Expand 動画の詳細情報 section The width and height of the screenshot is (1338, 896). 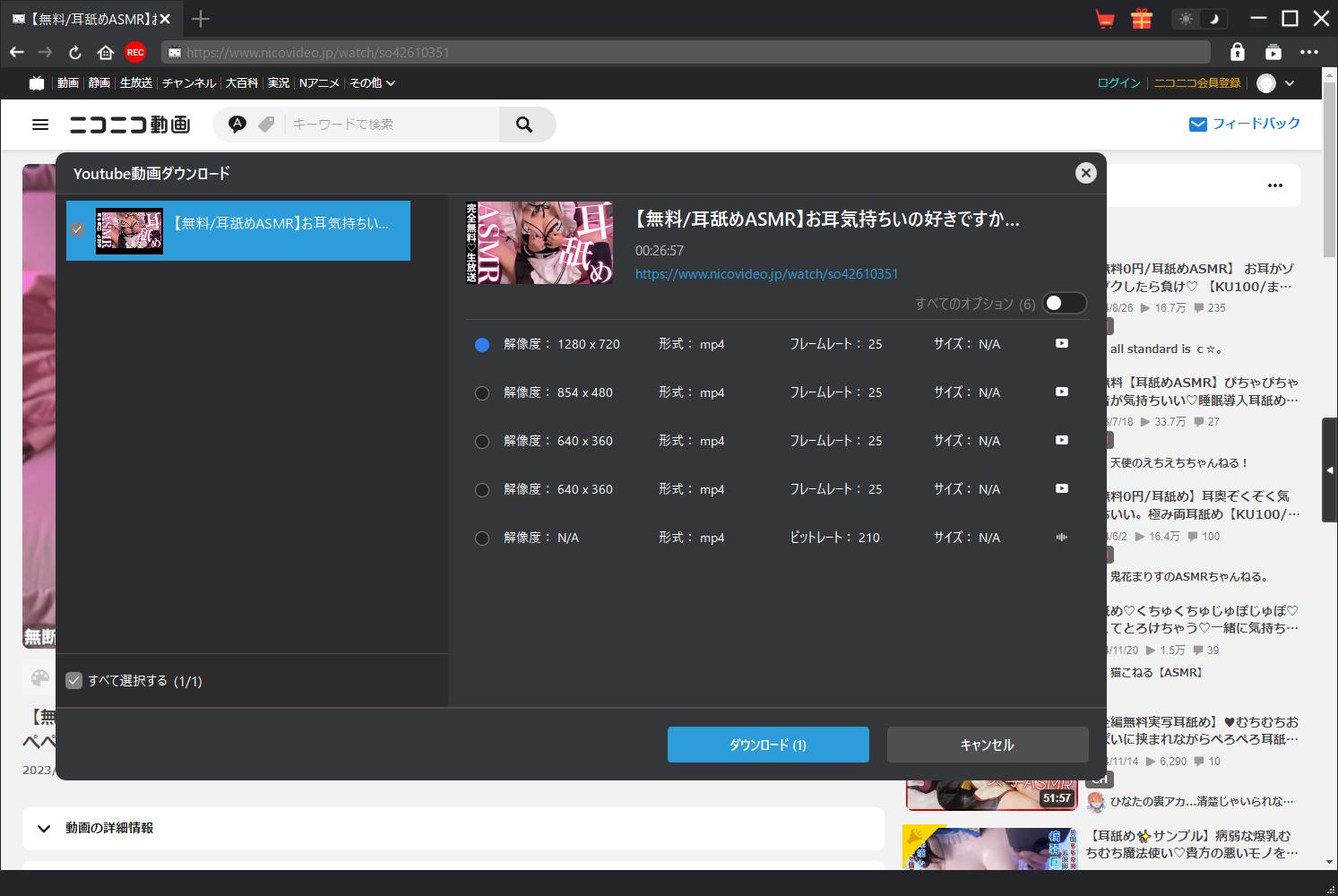(x=44, y=828)
